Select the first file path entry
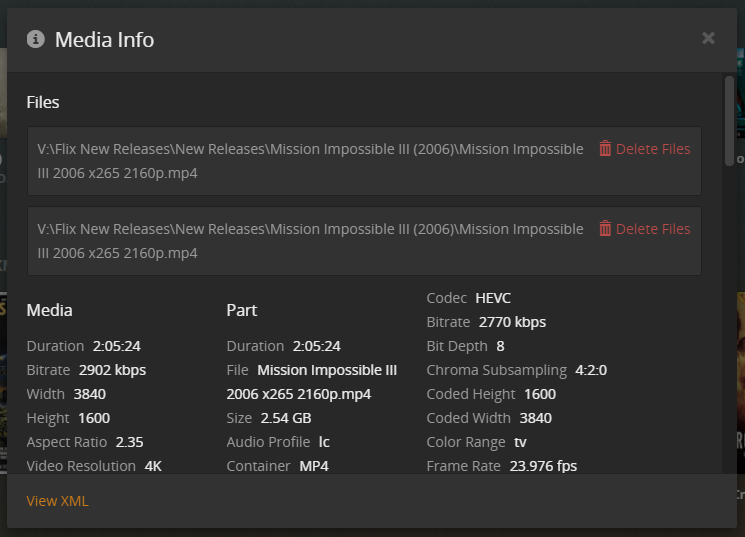This screenshot has height=537, width=745. coord(310,161)
